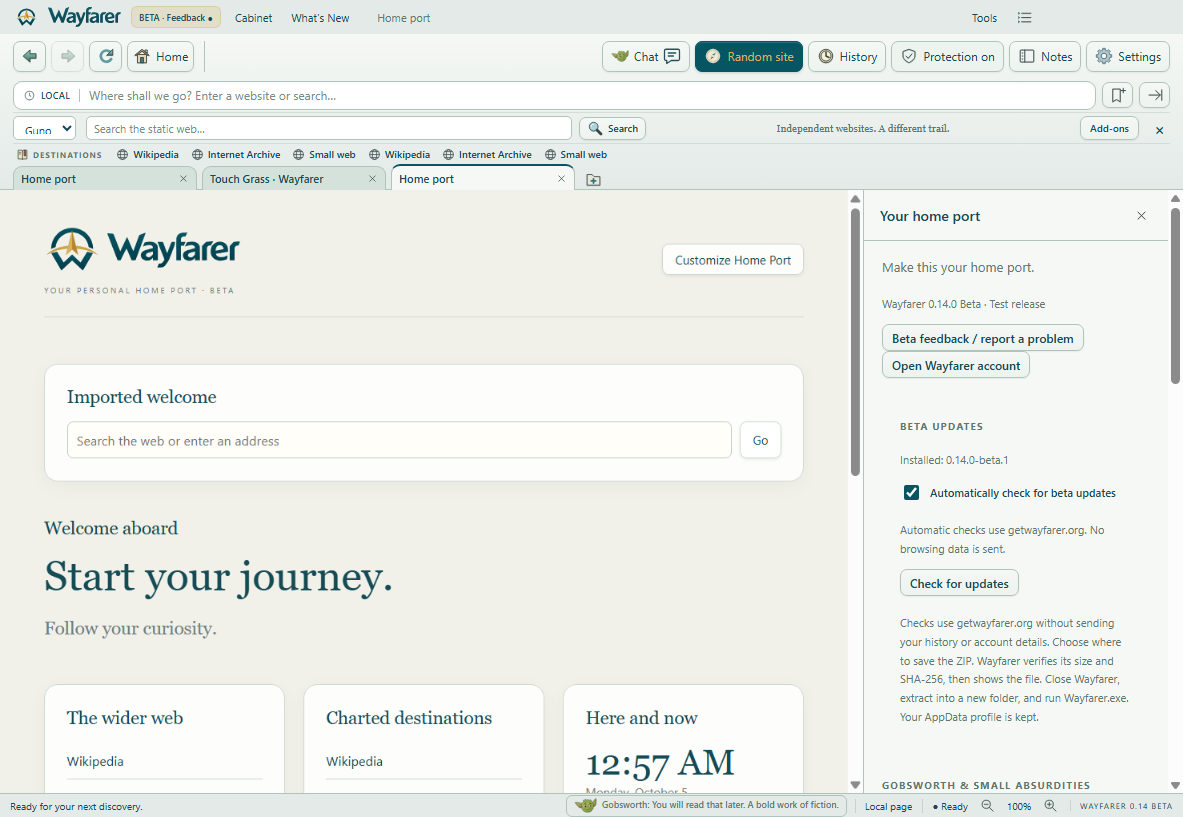Screen dimensions: 1183x817
Task: Open Wikipedia under Charted destinations
Action: tap(355, 761)
